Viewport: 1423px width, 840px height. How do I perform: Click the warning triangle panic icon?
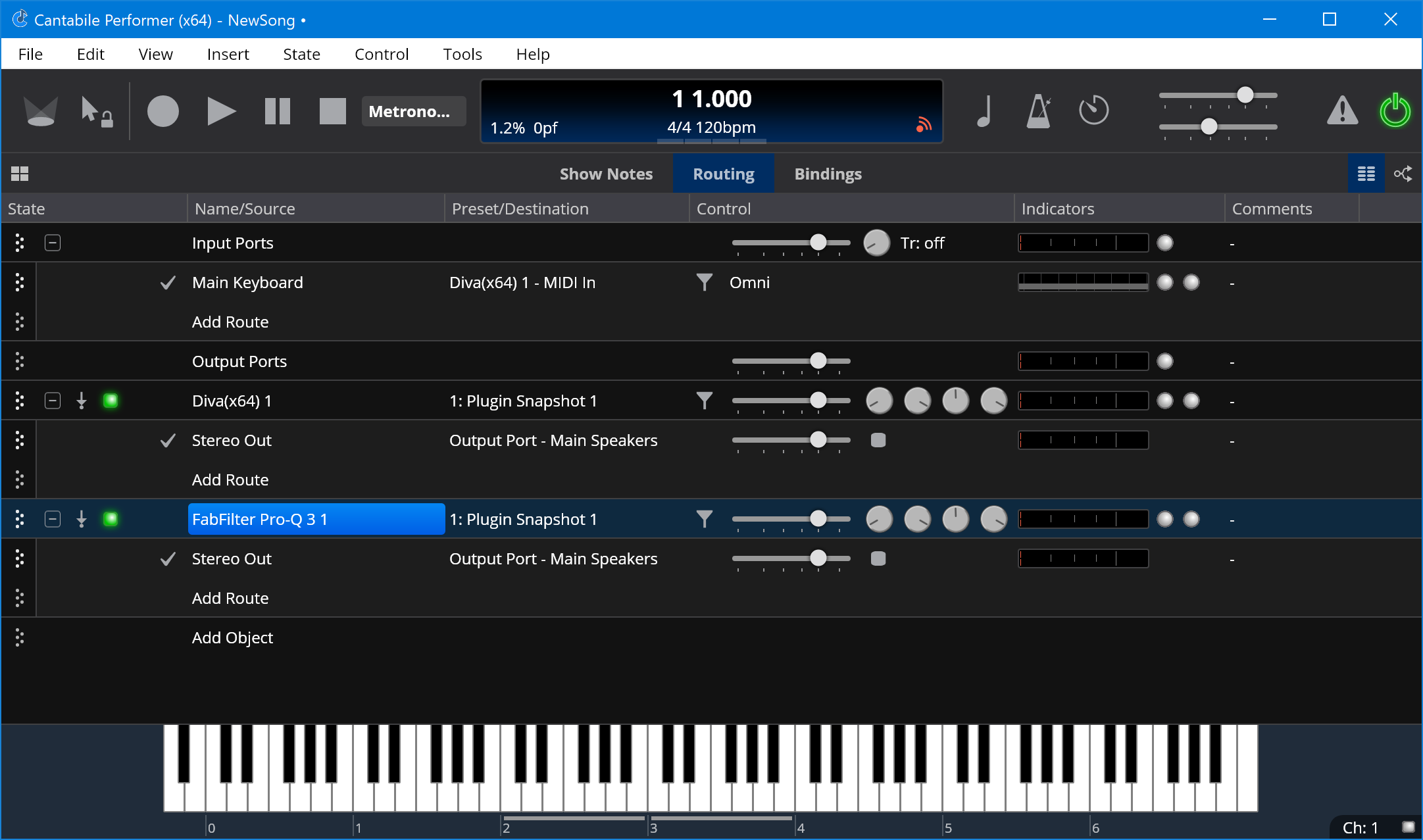(x=1342, y=111)
